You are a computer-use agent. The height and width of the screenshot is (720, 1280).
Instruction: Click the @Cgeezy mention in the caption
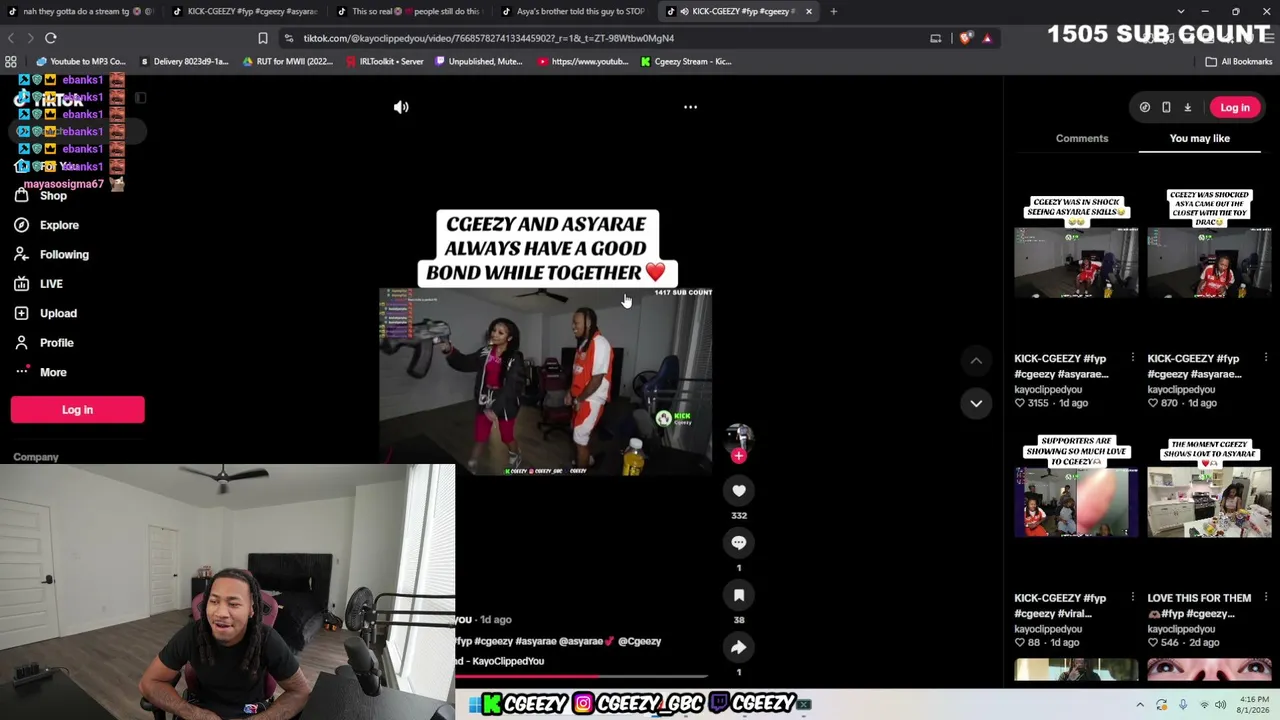(x=639, y=641)
